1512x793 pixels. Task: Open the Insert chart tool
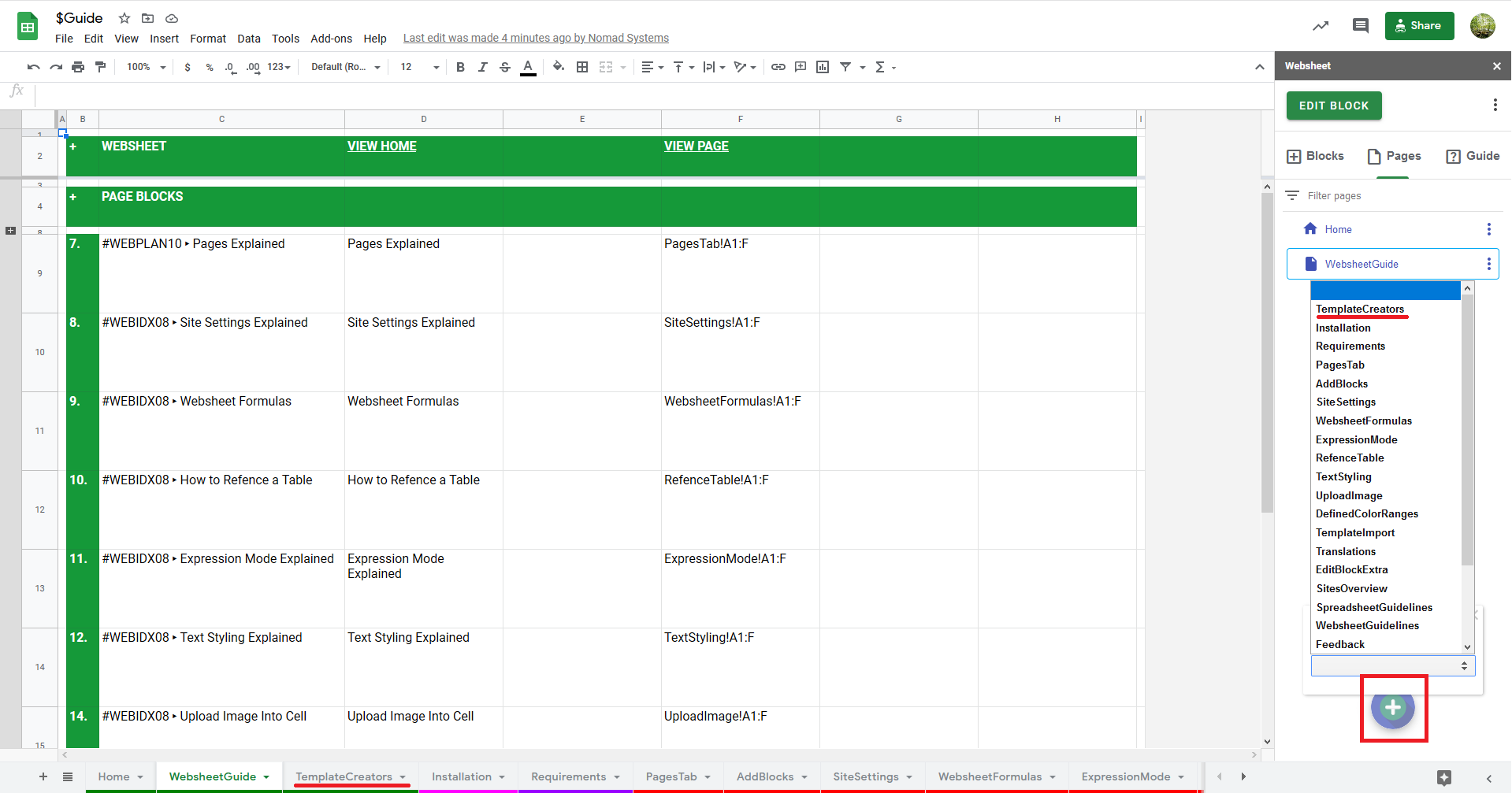point(822,67)
